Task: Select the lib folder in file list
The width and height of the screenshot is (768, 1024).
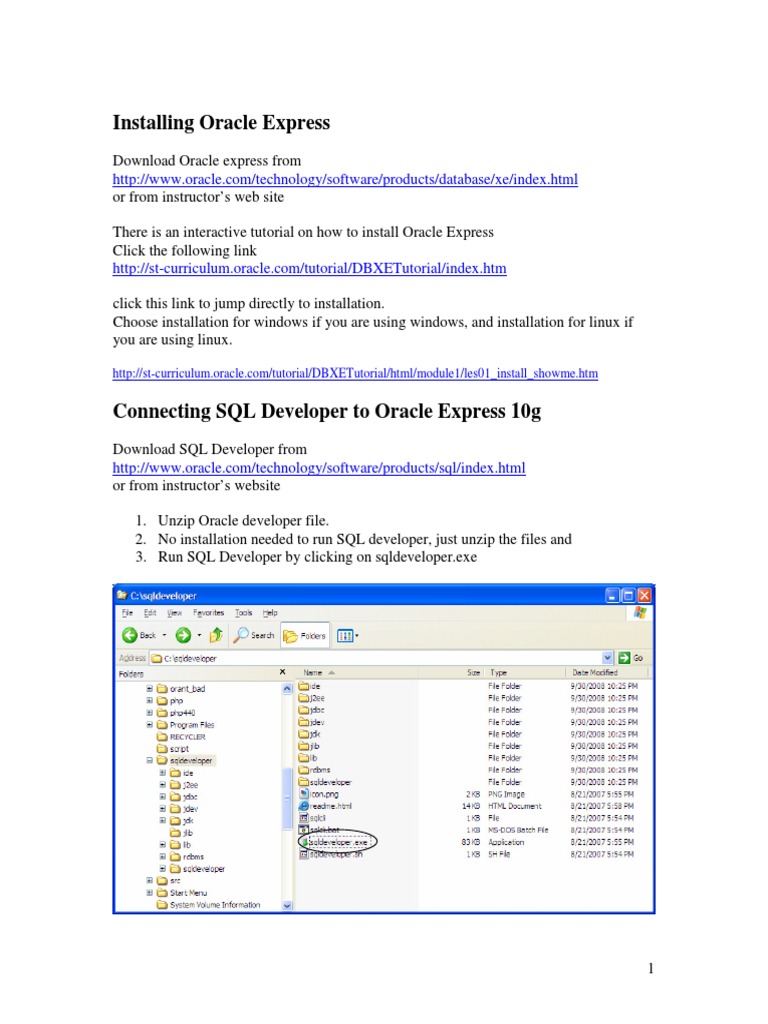Action: pyautogui.click(x=308, y=758)
